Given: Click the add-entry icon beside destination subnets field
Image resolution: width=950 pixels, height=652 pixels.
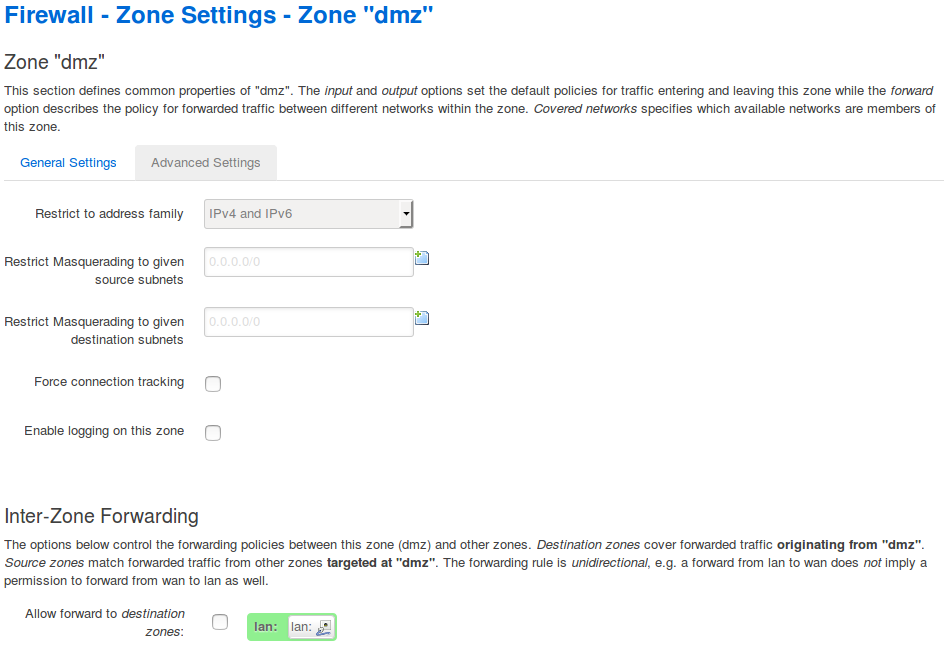Looking at the screenshot, I should pos(421,317).
